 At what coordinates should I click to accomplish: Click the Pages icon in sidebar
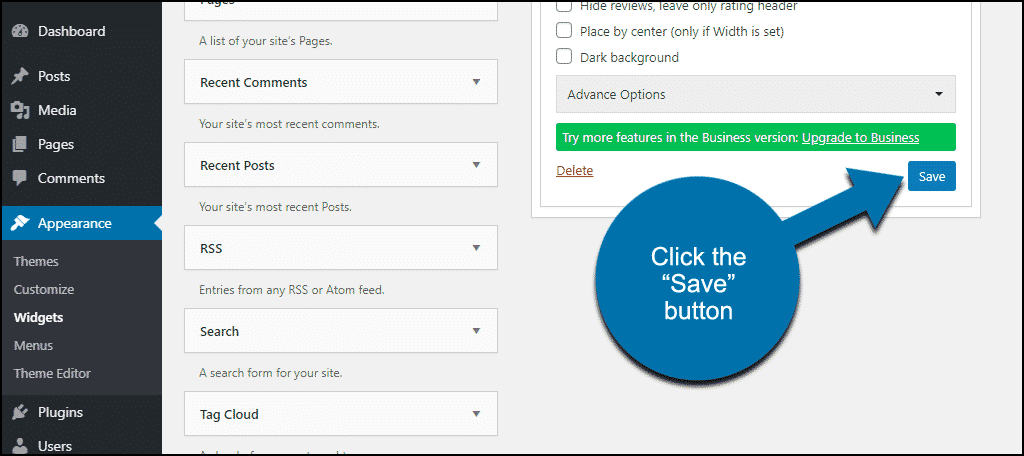[20, 144]
